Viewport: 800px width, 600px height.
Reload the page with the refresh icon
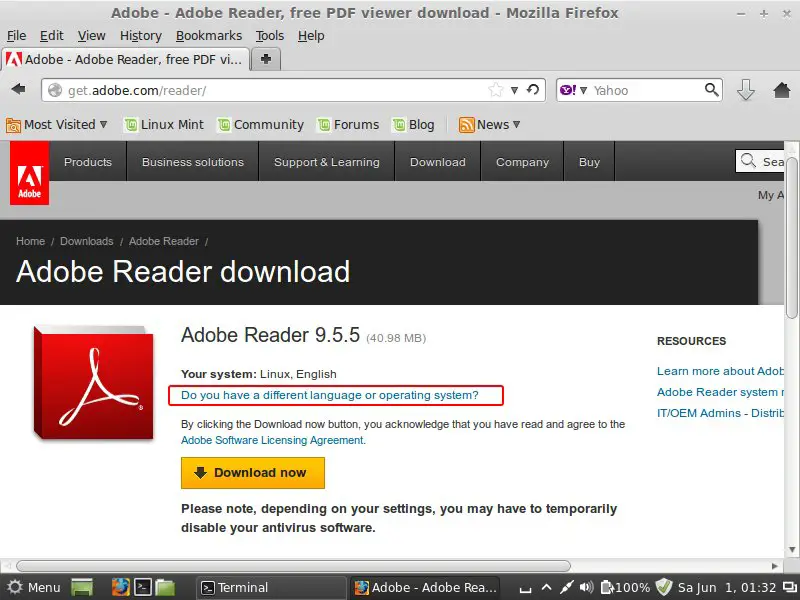[533, 90]
